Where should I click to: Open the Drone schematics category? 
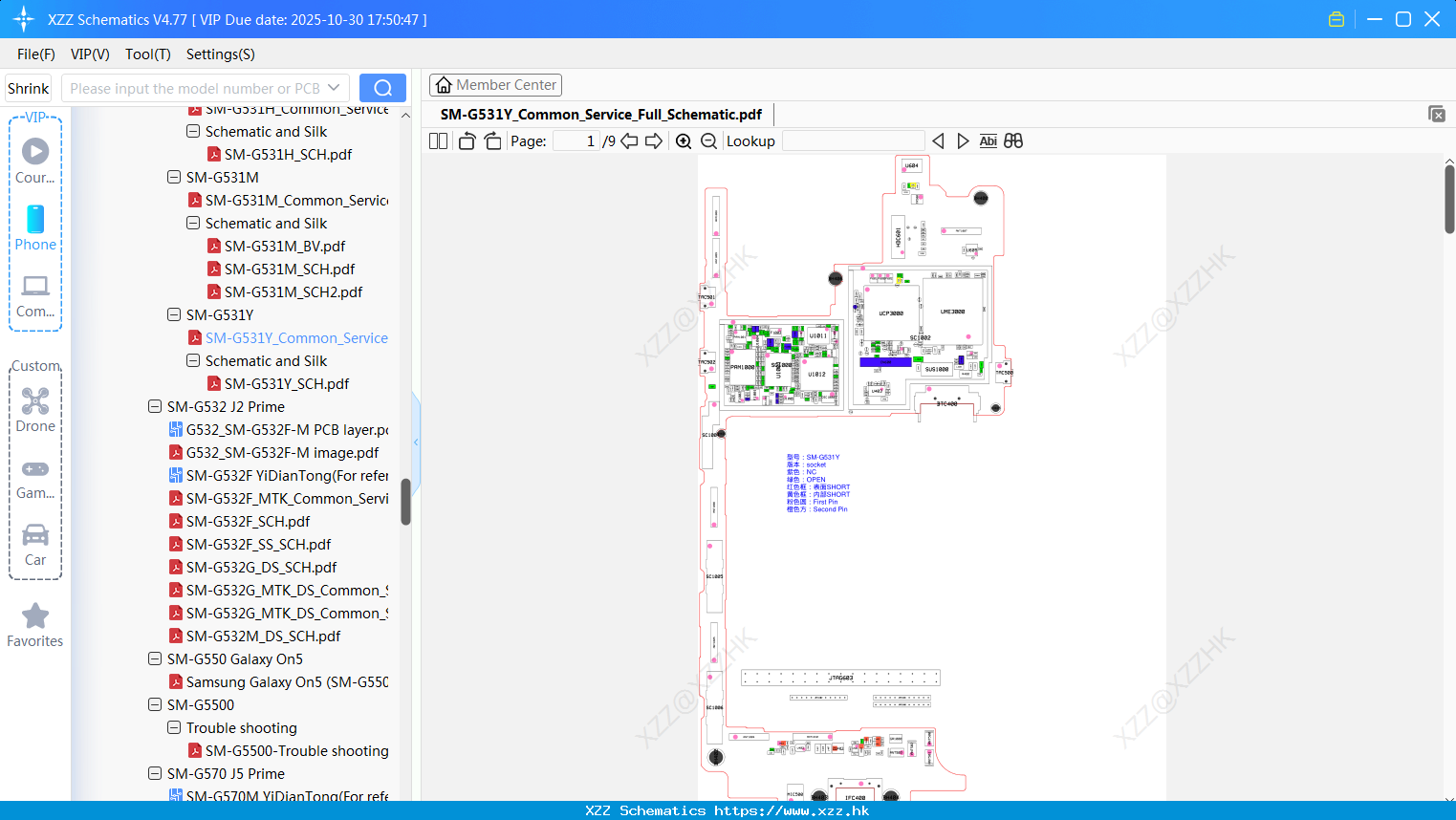point(35,409)
